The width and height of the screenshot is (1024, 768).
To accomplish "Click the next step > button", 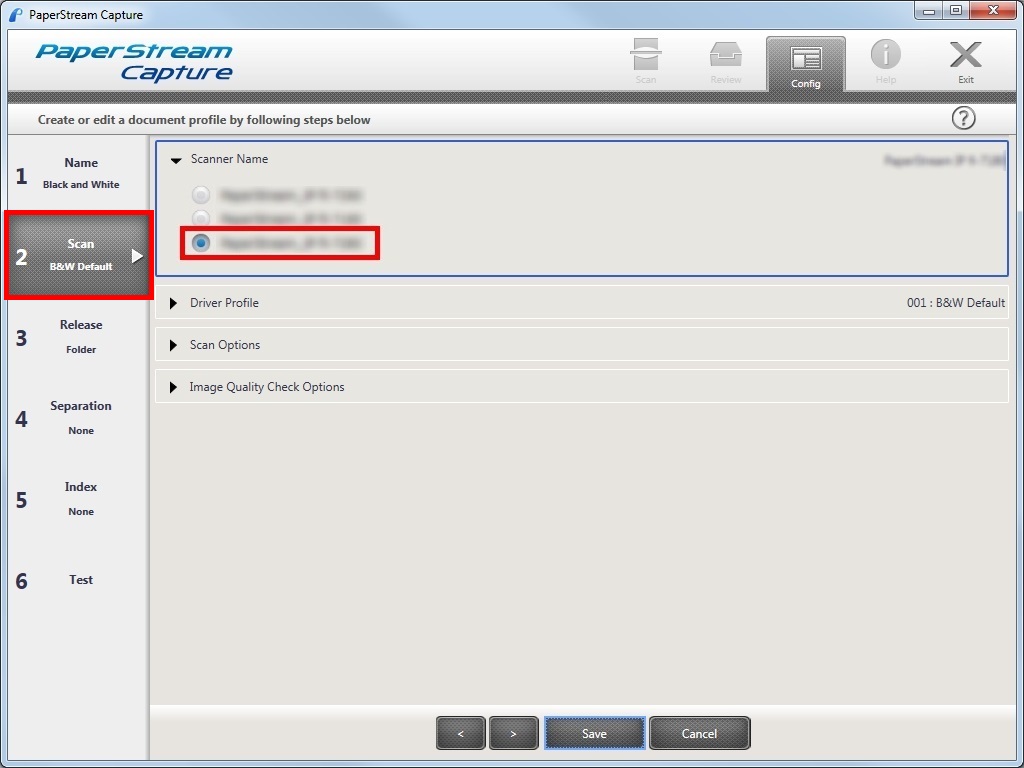I will [513, 733].
